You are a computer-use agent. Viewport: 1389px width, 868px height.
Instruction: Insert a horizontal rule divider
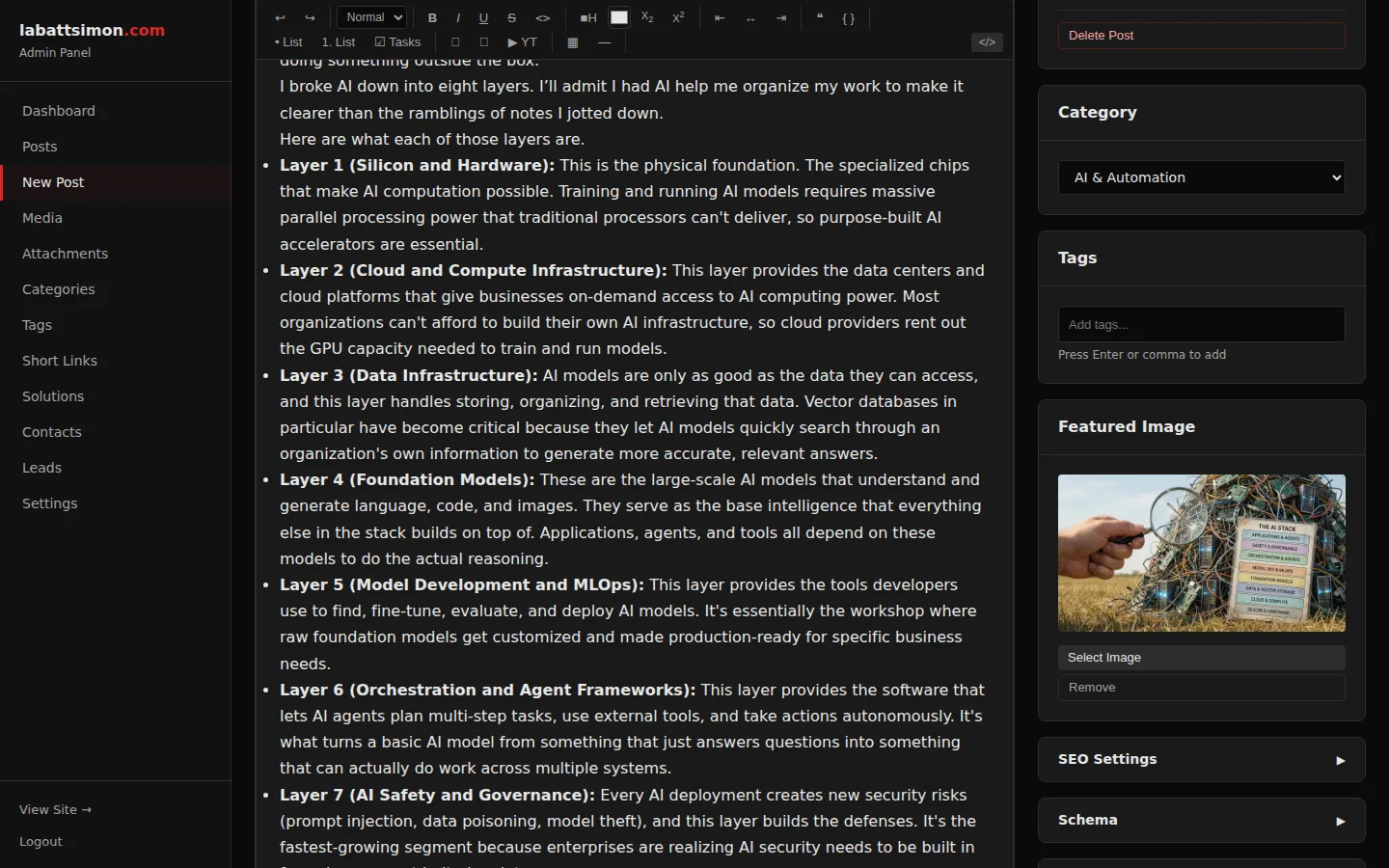pyautogui.click(x=604, y=42)
